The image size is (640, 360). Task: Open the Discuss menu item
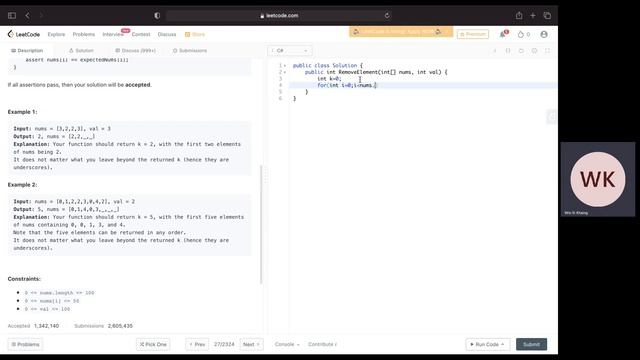pos(167,34)
